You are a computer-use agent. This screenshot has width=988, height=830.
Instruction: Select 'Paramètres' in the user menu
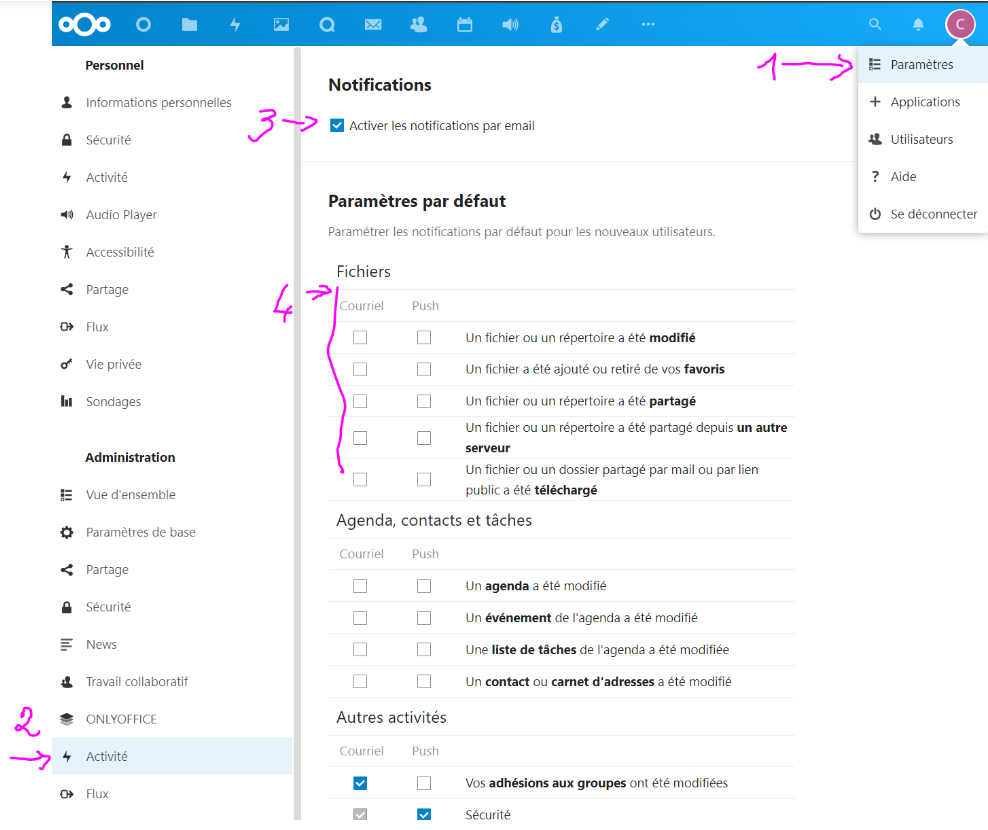pos(921,65)
